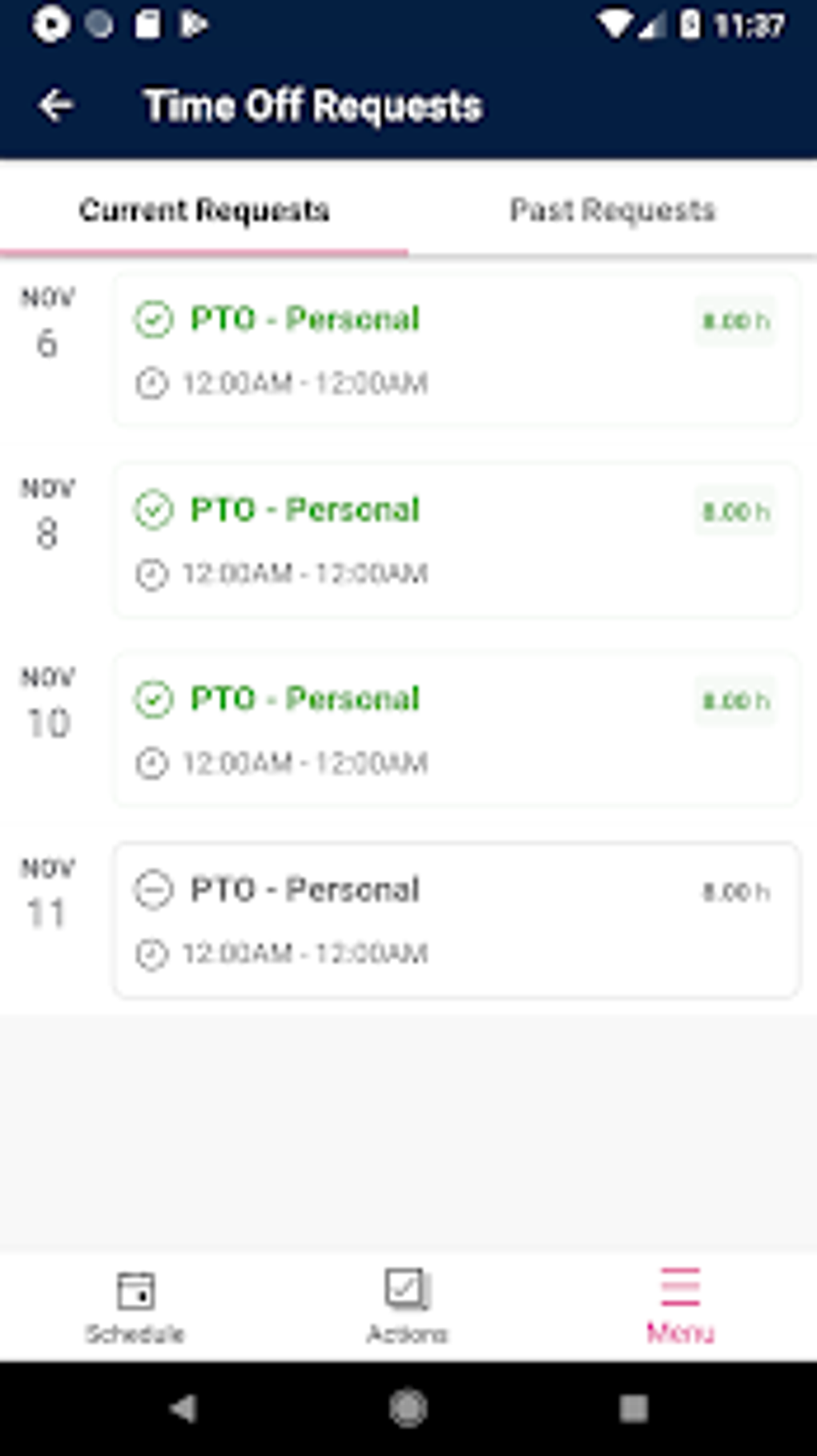Screen dimensions: 817x1456
Task: Tap approved checkmark icon for Nov 6
Action: click(154, 320)
